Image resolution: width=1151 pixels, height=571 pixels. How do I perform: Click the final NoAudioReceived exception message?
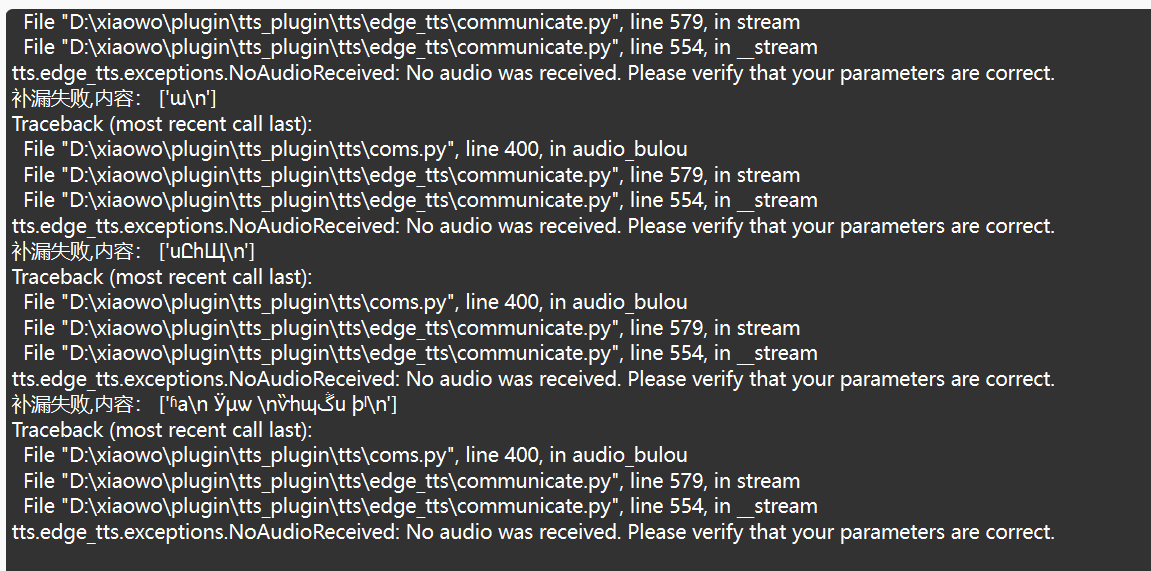tap(534, 532)
